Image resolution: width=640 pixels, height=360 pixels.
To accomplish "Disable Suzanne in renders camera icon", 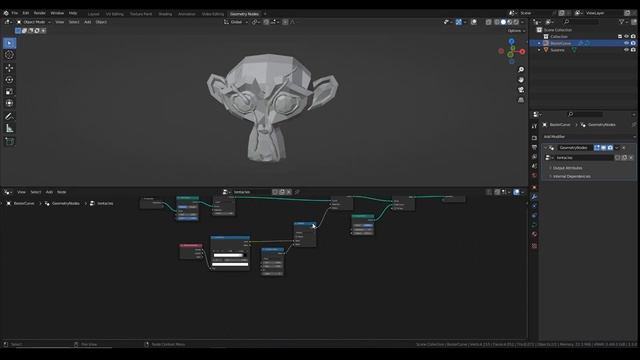I will [x=633, y=50].
